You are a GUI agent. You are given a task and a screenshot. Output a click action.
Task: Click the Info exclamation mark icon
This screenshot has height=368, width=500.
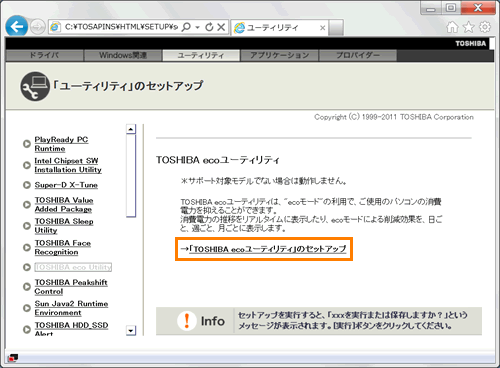187,321
